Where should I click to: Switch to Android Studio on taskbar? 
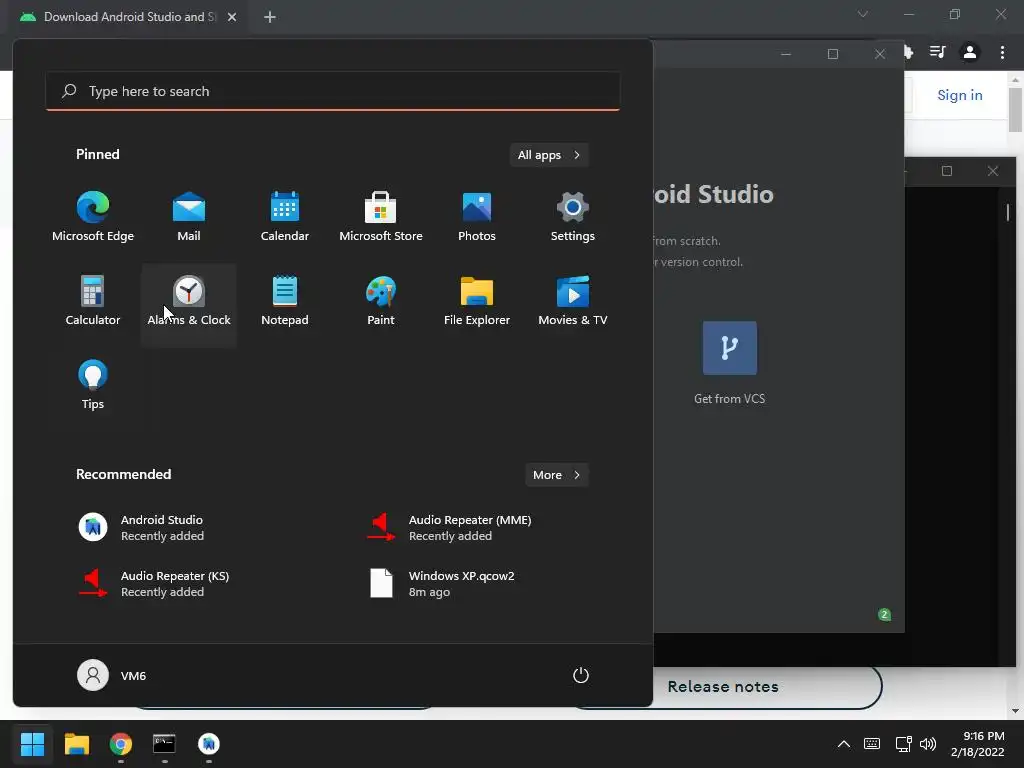tap(209, 744)
